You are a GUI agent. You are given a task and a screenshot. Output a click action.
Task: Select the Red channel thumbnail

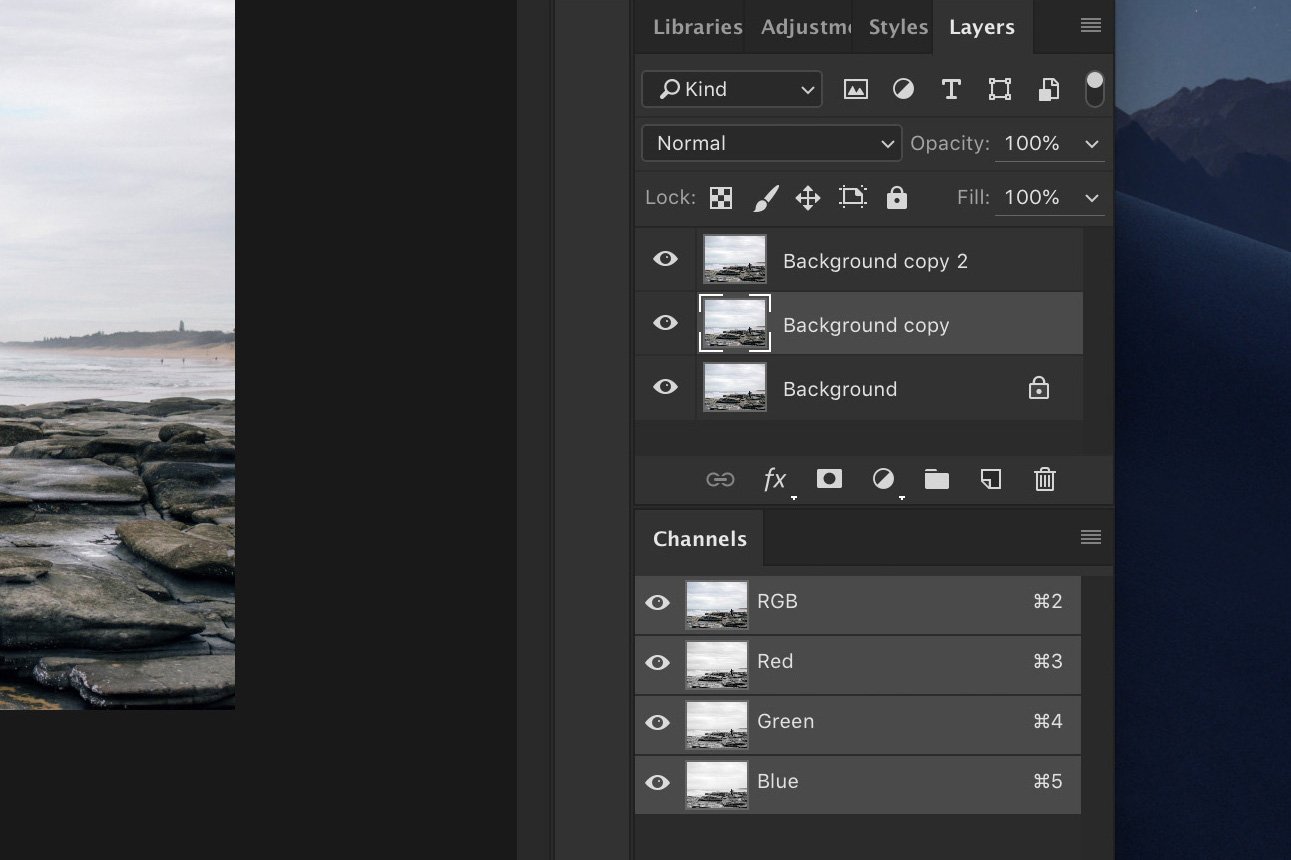tap(716, 663)
